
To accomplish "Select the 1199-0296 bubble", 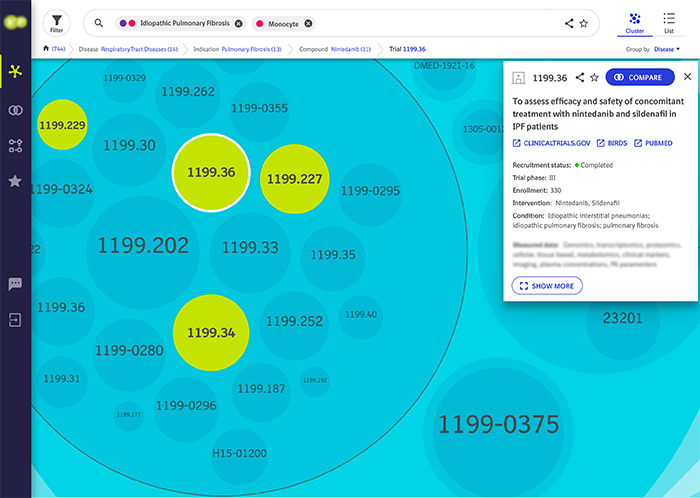I will pyautogui.click(x=186, y=410).
